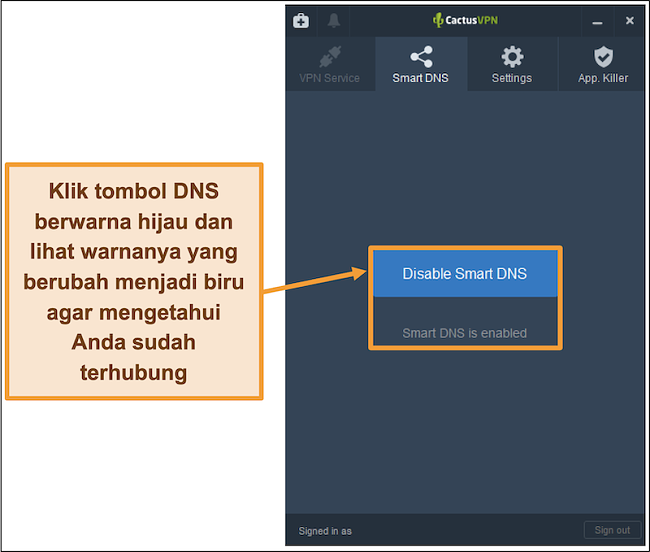Select the "Smart DNS is enabled" status text
Image resolution: width=650 pixels, height=552 pixels.
465,333
